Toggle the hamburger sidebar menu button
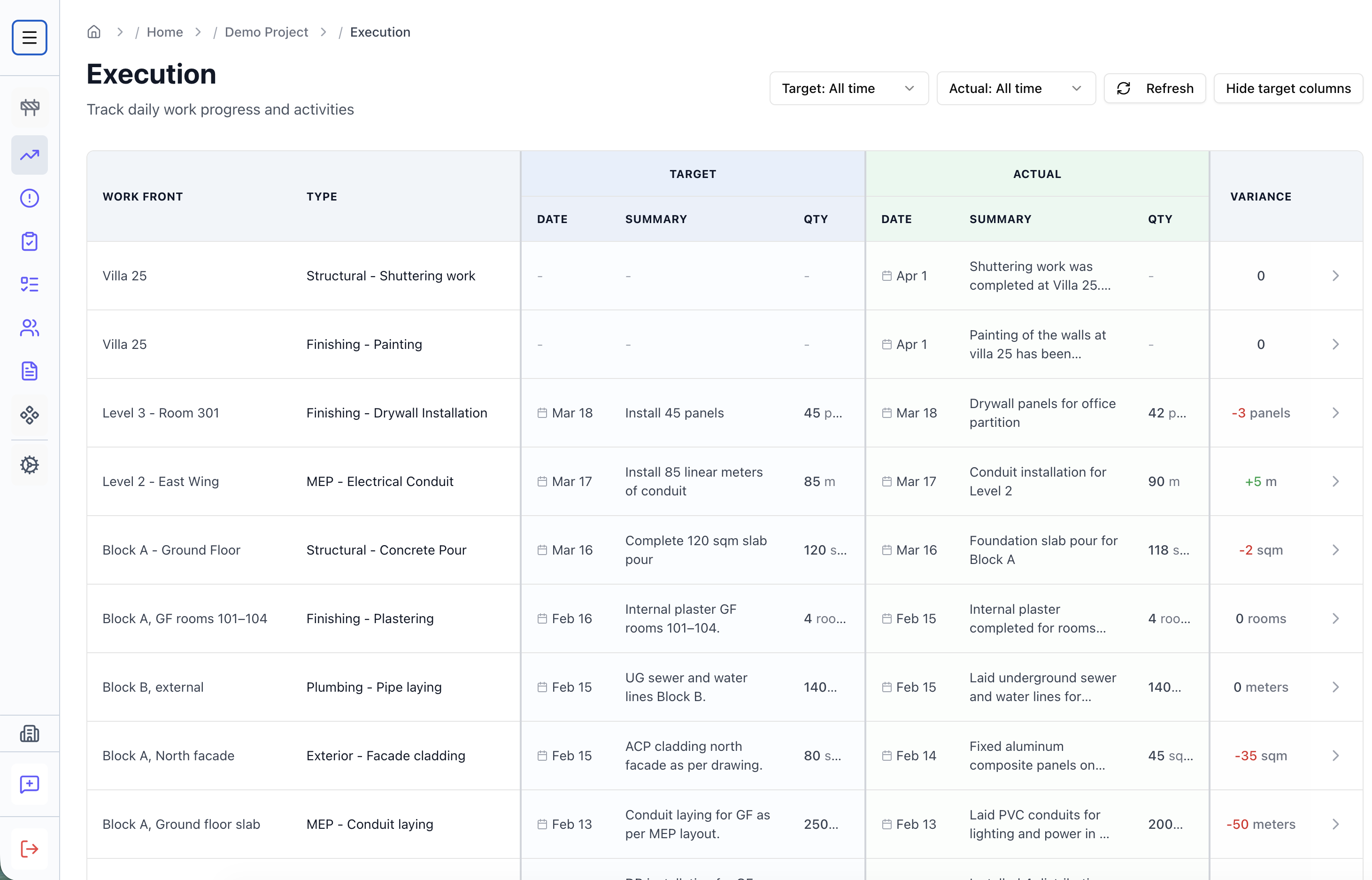The height and width of the screenshot is (880, 1372). (x=29, y=38)
